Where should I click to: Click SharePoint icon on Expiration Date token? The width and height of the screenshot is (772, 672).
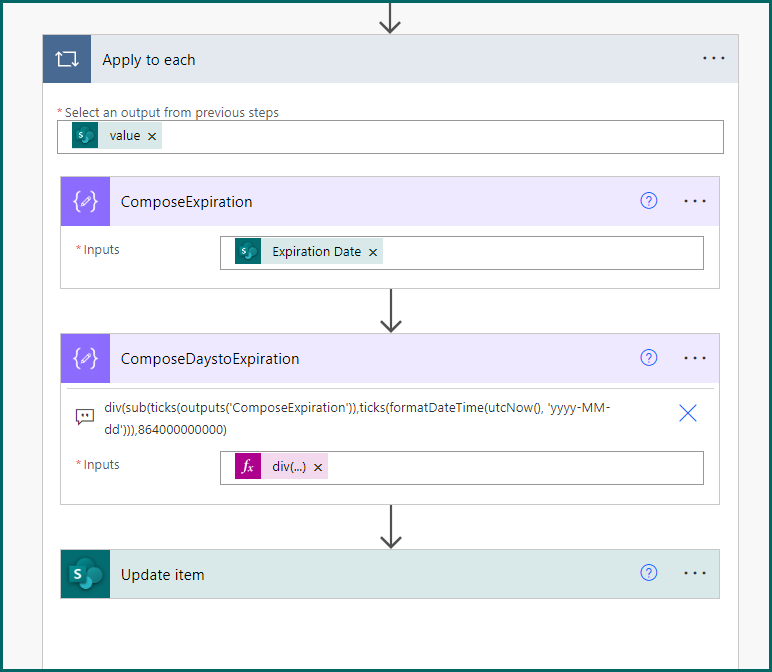248,252
